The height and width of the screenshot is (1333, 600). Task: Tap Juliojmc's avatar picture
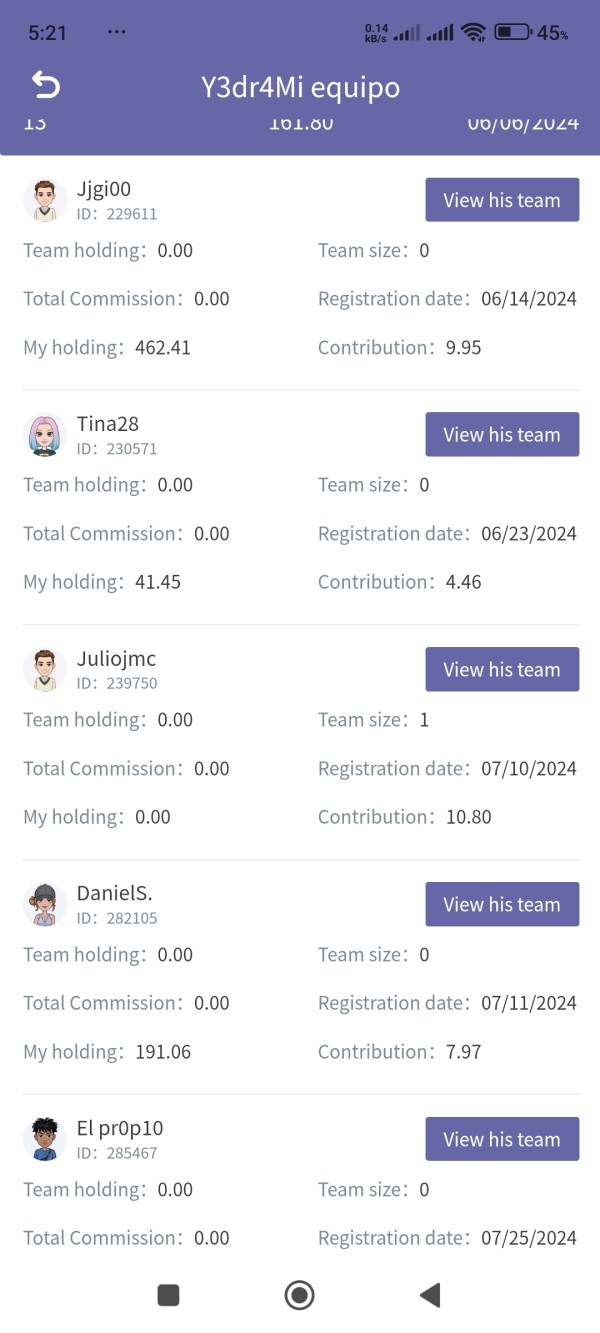[x=45, y=670]
